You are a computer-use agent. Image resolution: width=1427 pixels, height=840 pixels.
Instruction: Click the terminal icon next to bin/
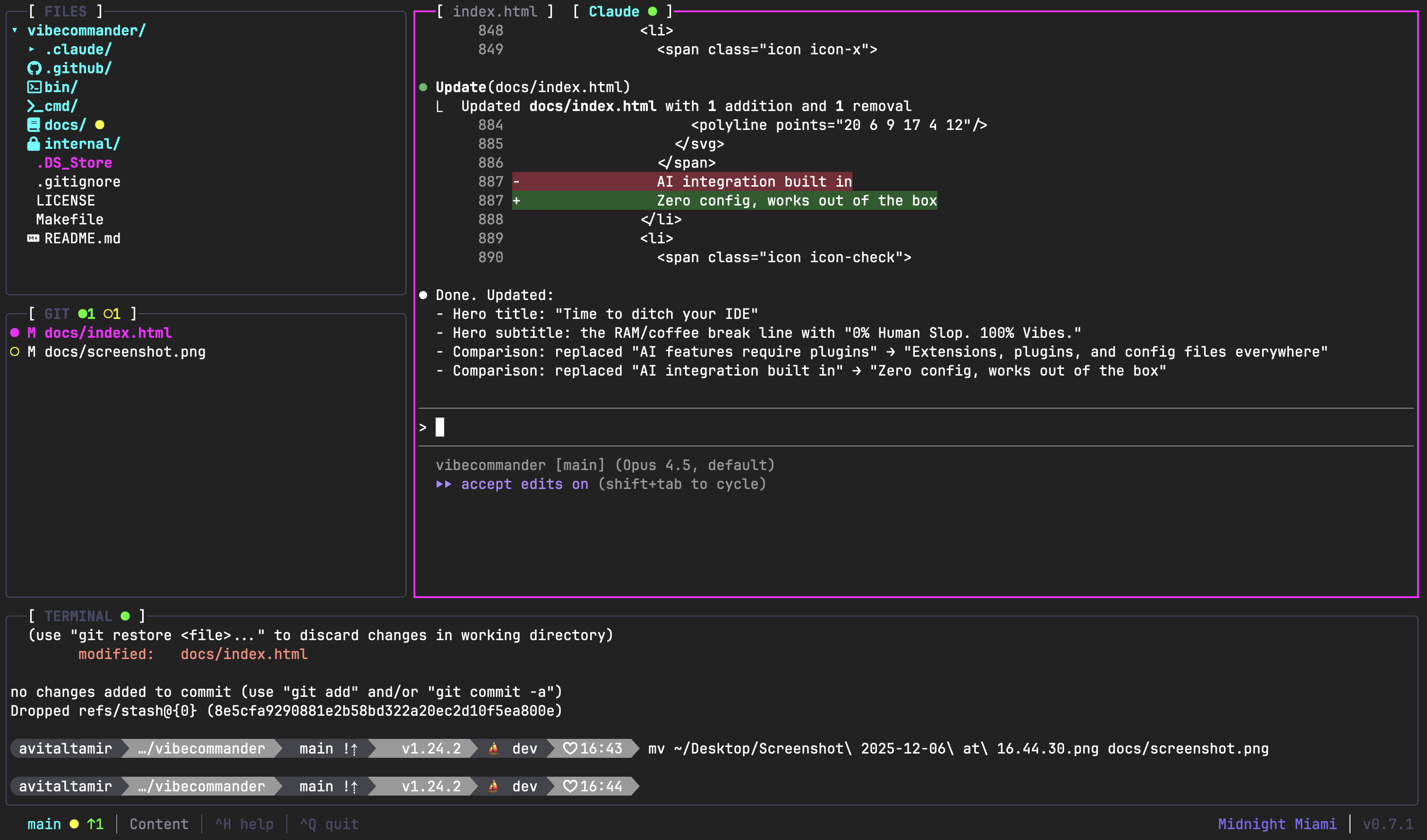pyautogui.click(x=34, y=87)
